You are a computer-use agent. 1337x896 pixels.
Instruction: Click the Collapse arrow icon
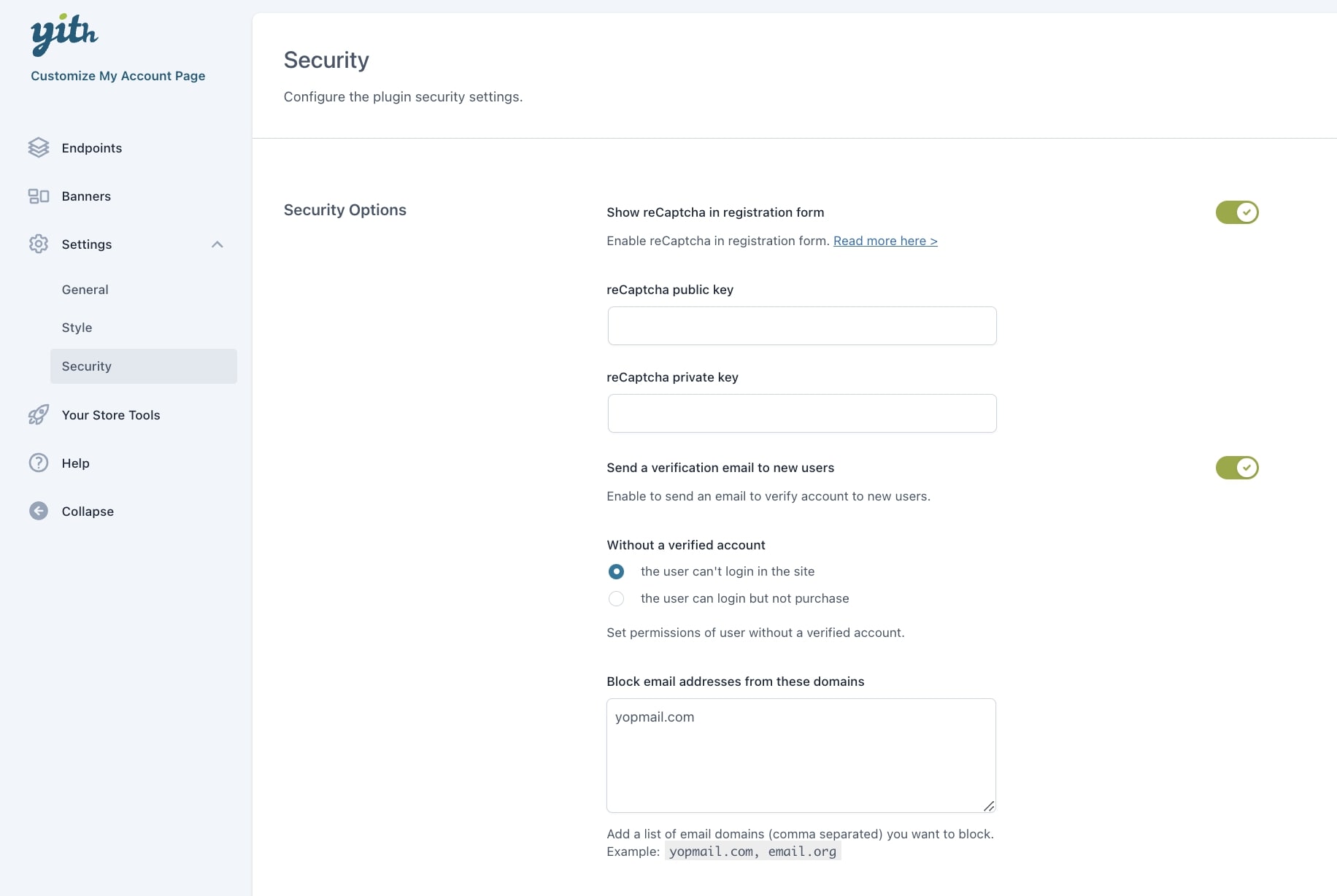[x=39, y=511]
